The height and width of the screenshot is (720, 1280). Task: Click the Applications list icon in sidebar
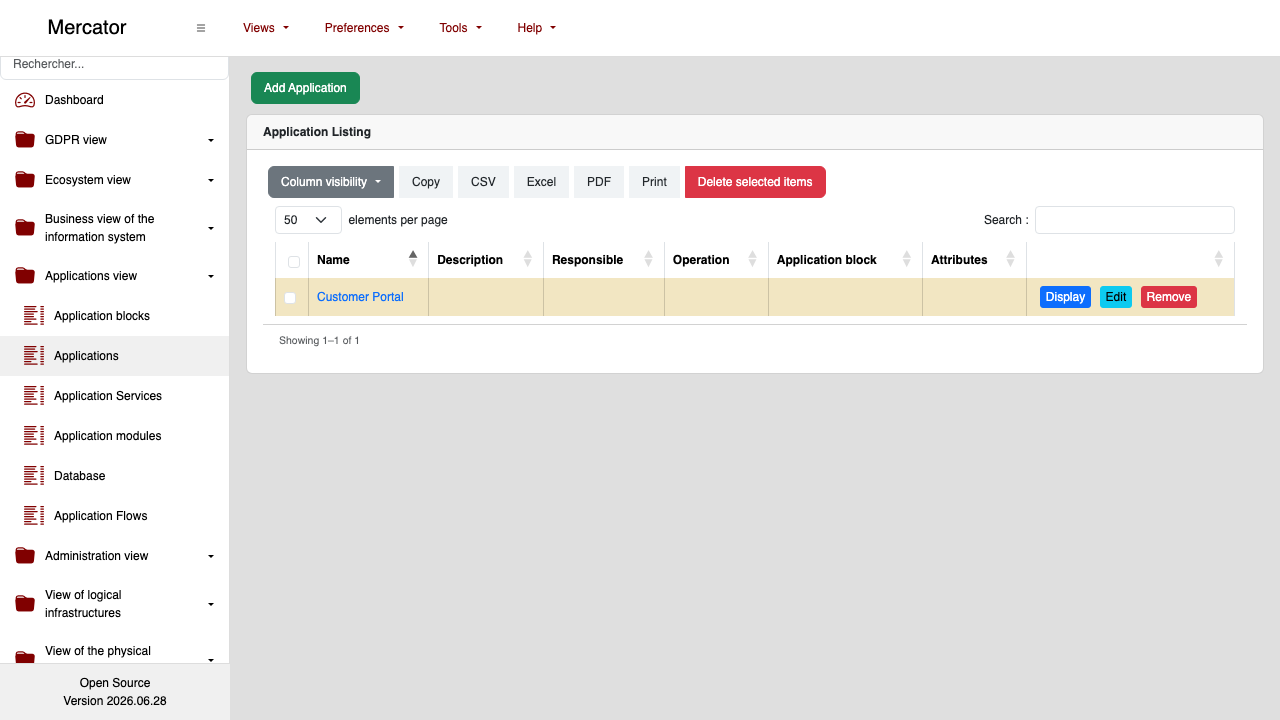pyautogui.click(x=34, y=356)
